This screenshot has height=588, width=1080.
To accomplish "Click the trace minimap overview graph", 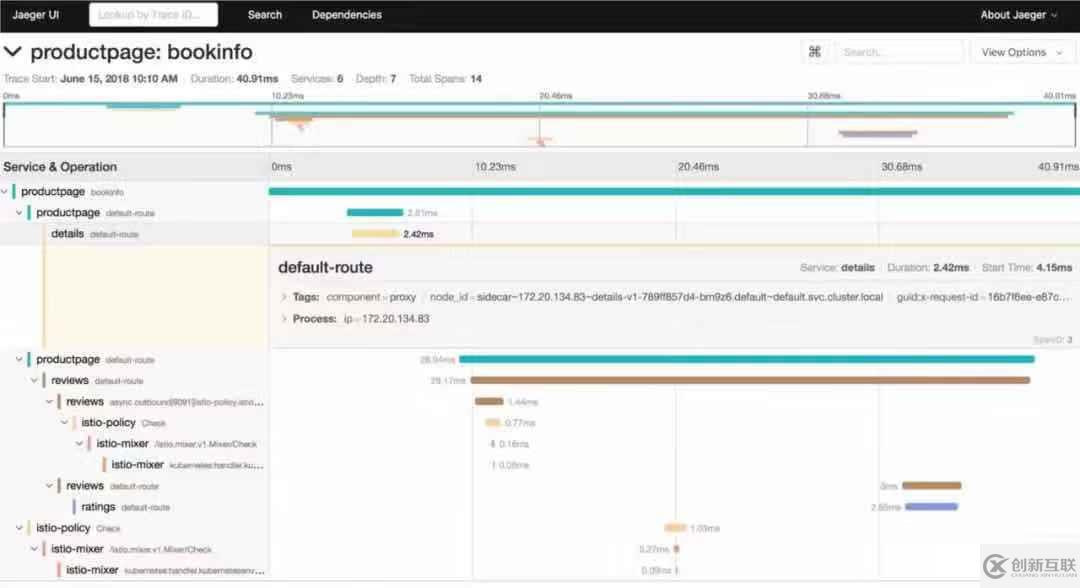I will [x=539, y=124].
